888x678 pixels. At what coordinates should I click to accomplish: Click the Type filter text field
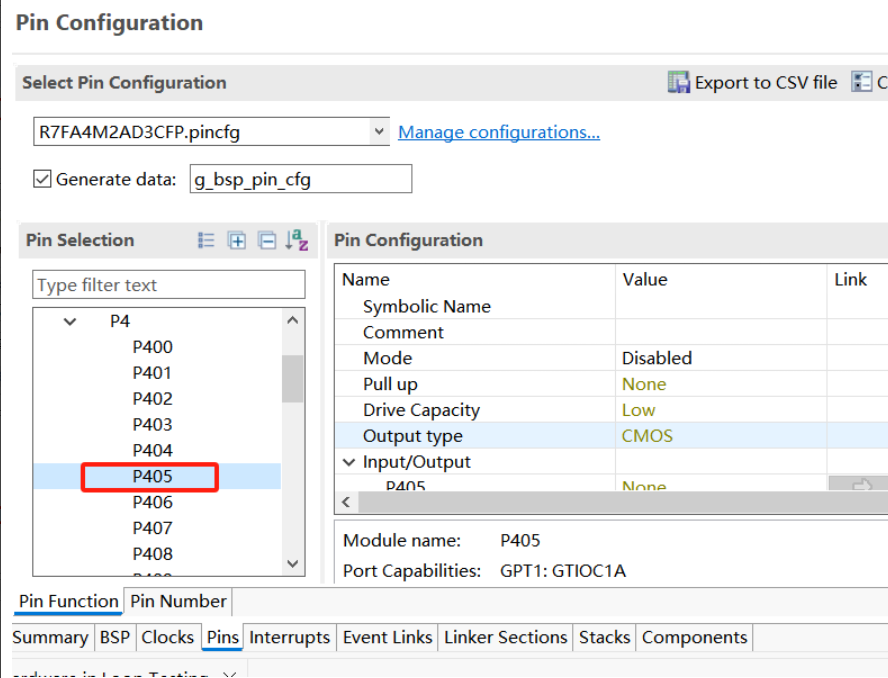168,285
